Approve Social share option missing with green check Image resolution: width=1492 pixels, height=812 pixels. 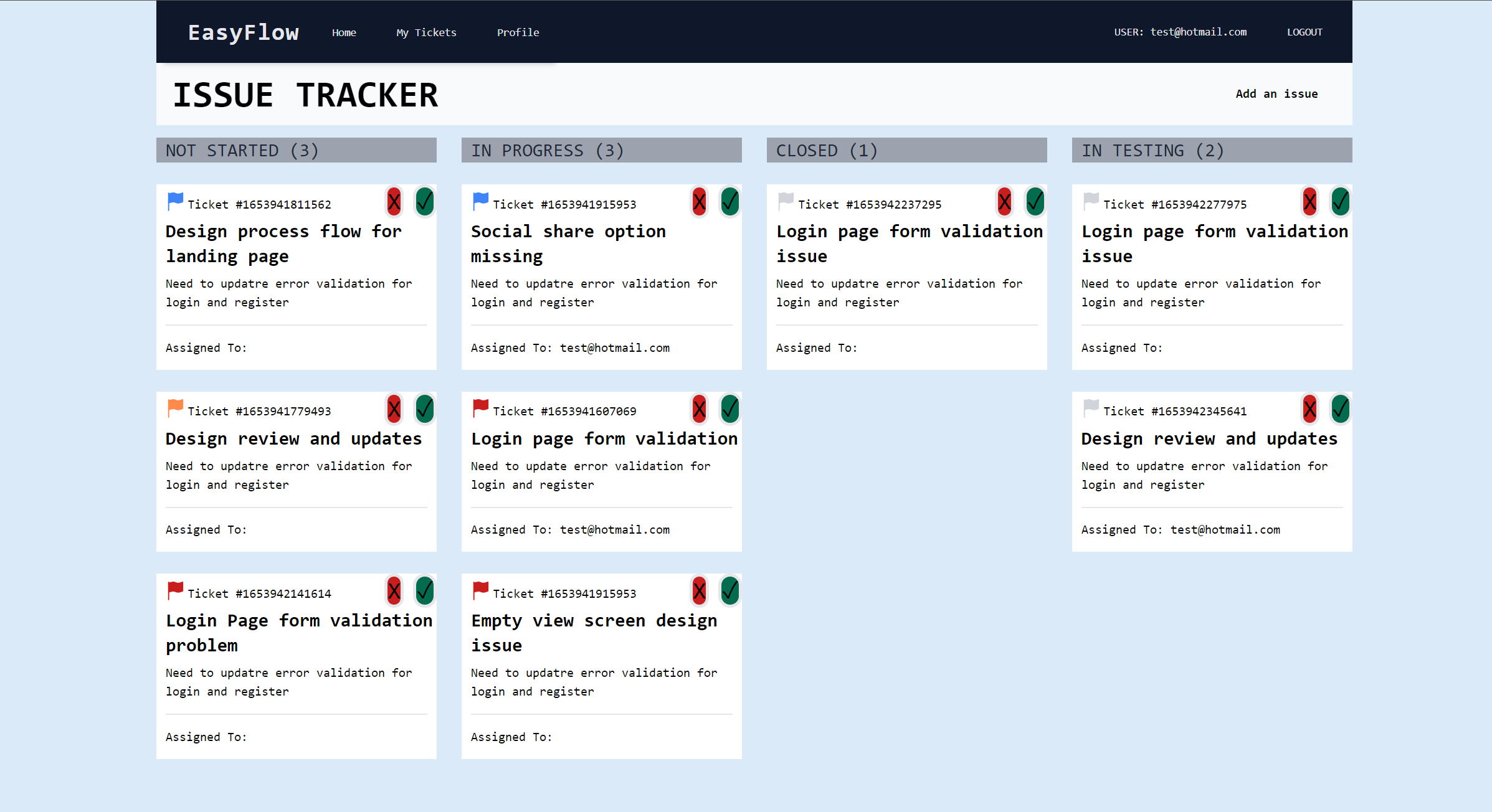coord(729,202)
